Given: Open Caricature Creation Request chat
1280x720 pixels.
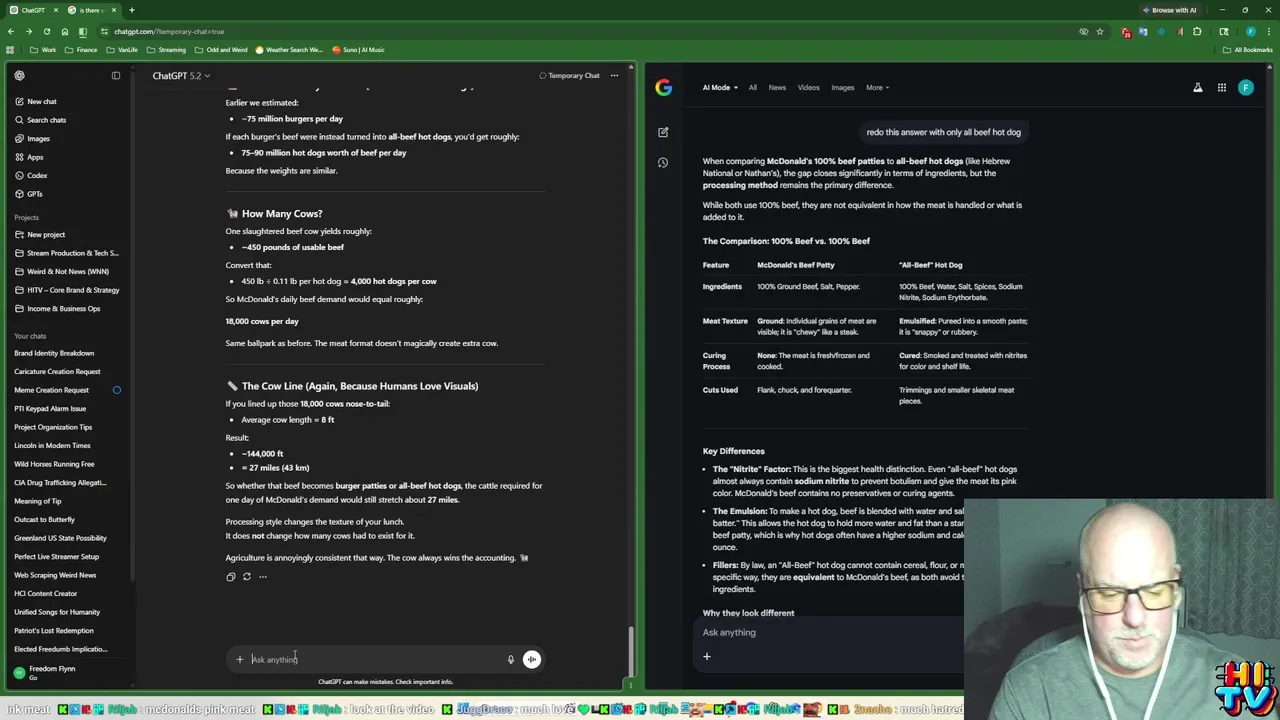Looking at the screenshot, I should [57, 371].
